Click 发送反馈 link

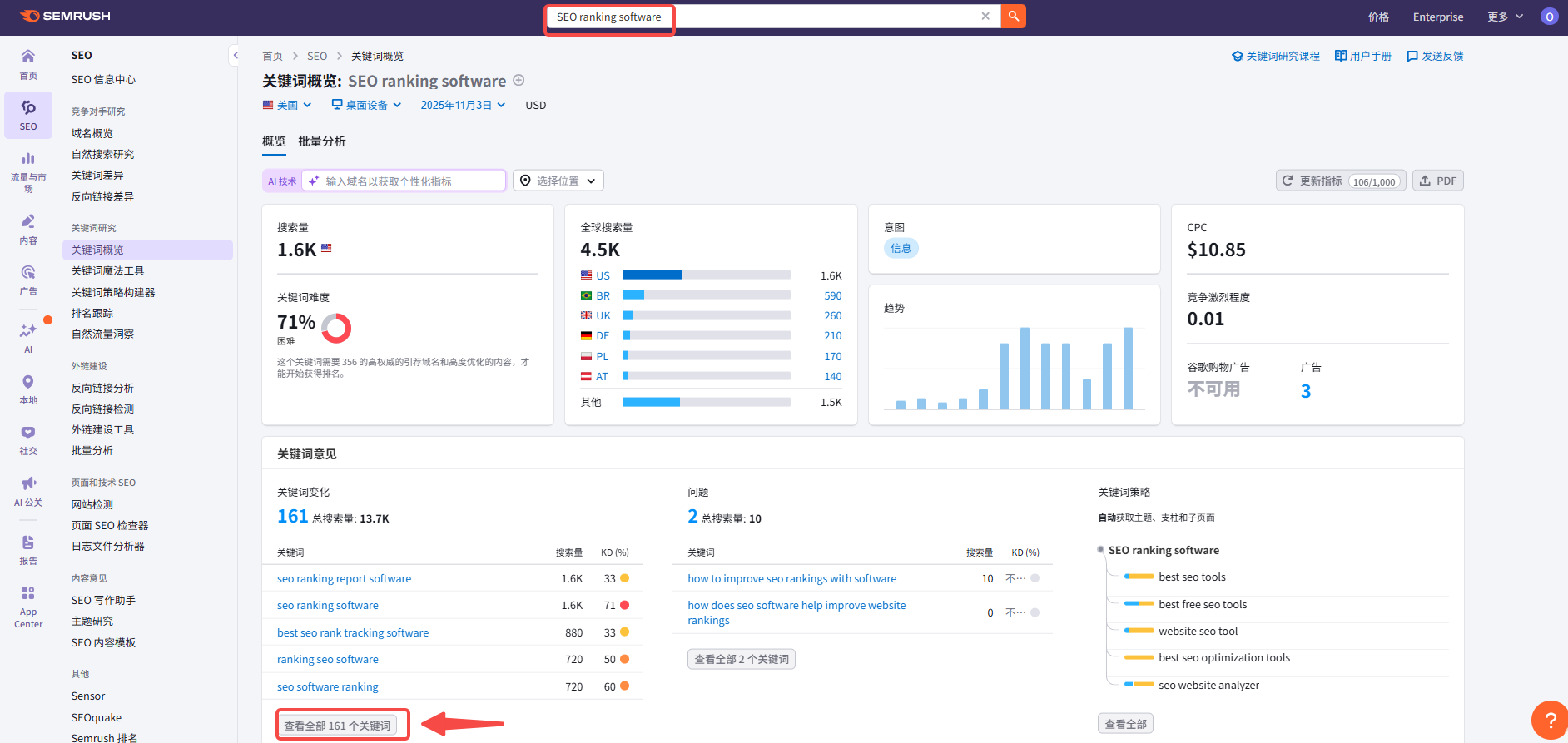click(1435, 56)
